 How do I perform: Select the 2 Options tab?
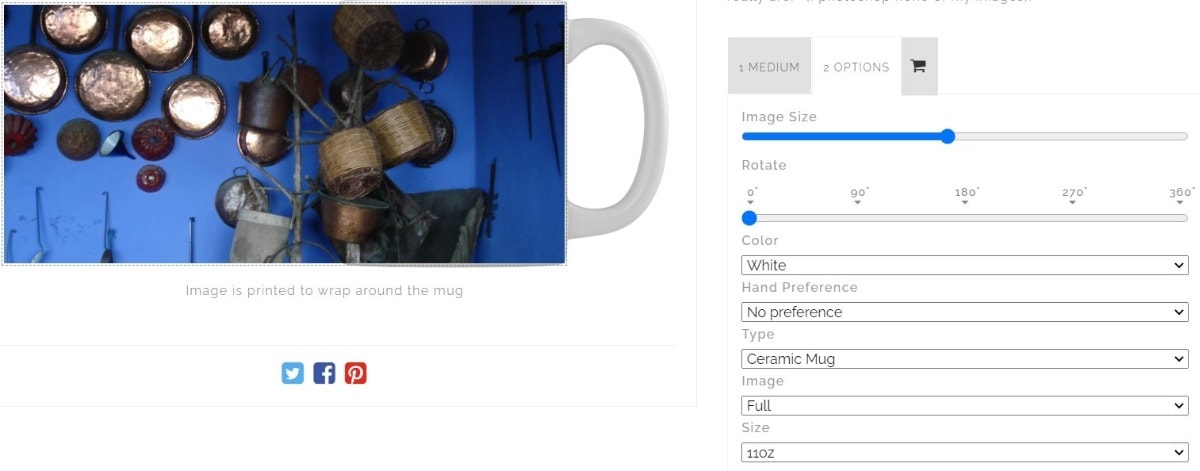pyautogui.click(x=856, y=67)
